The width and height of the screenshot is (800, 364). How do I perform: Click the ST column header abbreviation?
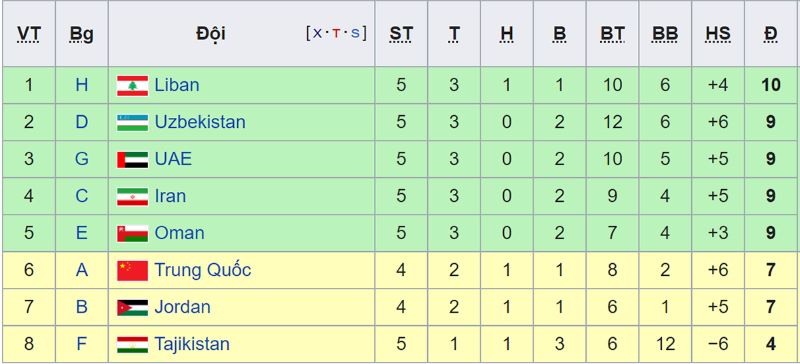(x=401, y=34)
